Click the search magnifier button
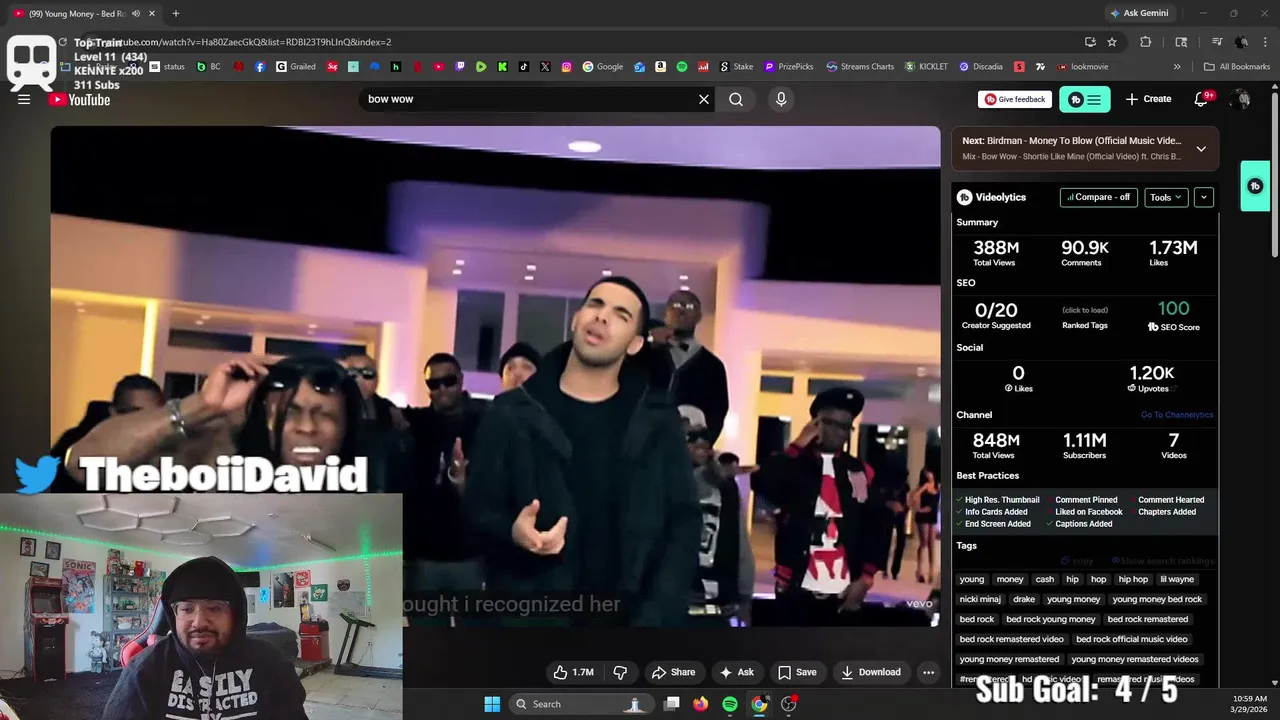The image size is (1280, 720). 736,99
